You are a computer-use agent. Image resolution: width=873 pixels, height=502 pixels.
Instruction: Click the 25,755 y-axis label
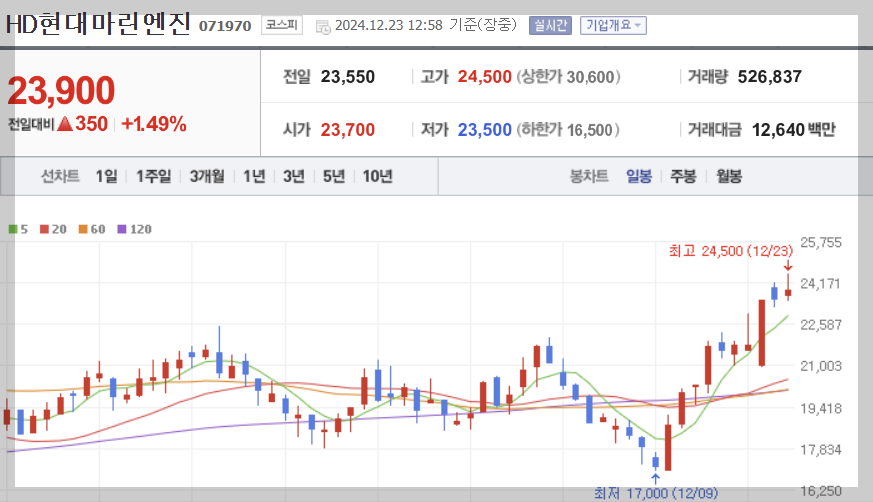coord(821,243)
